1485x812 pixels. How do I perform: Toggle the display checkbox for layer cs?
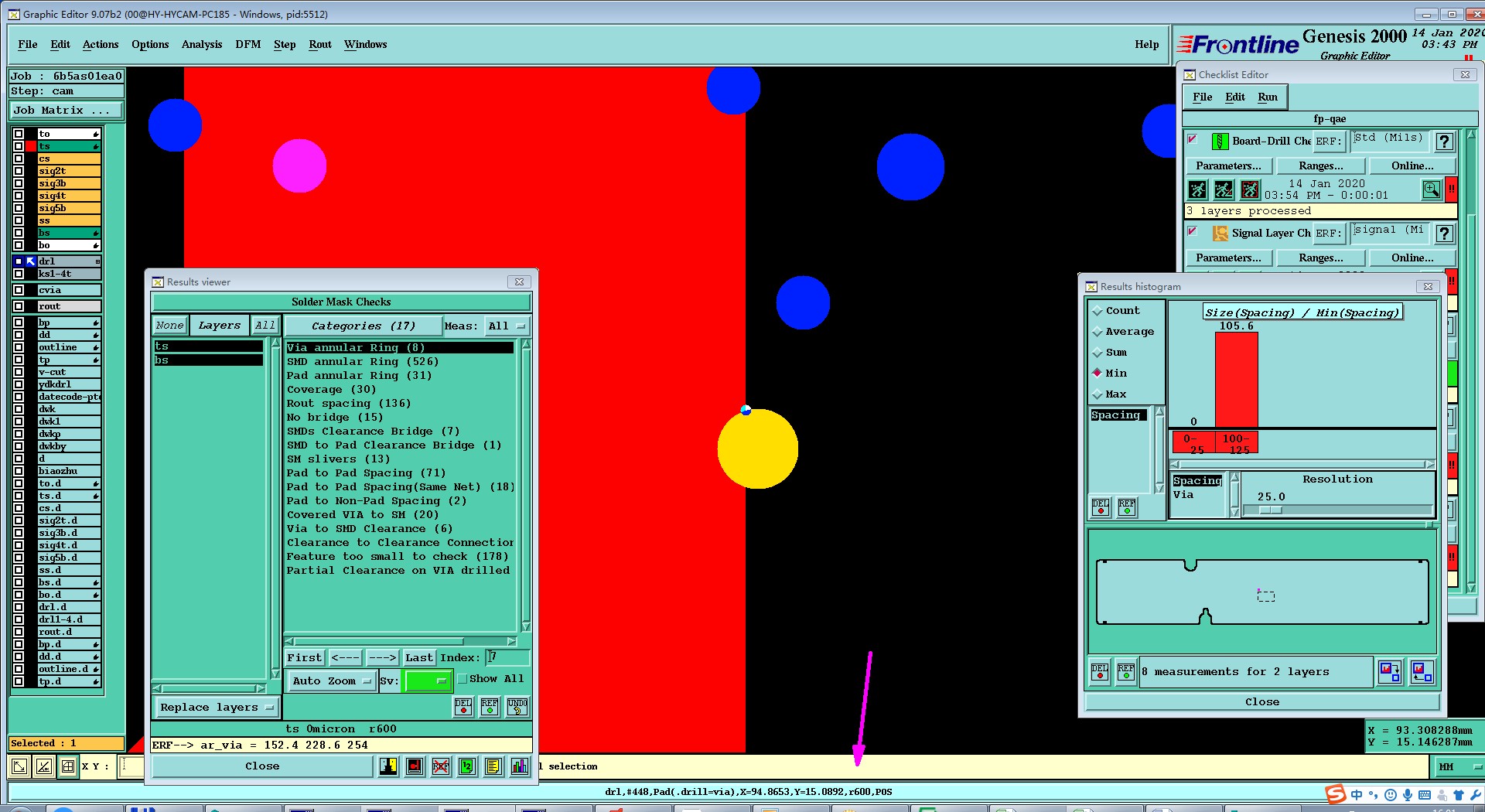click(x=19, y=159)
